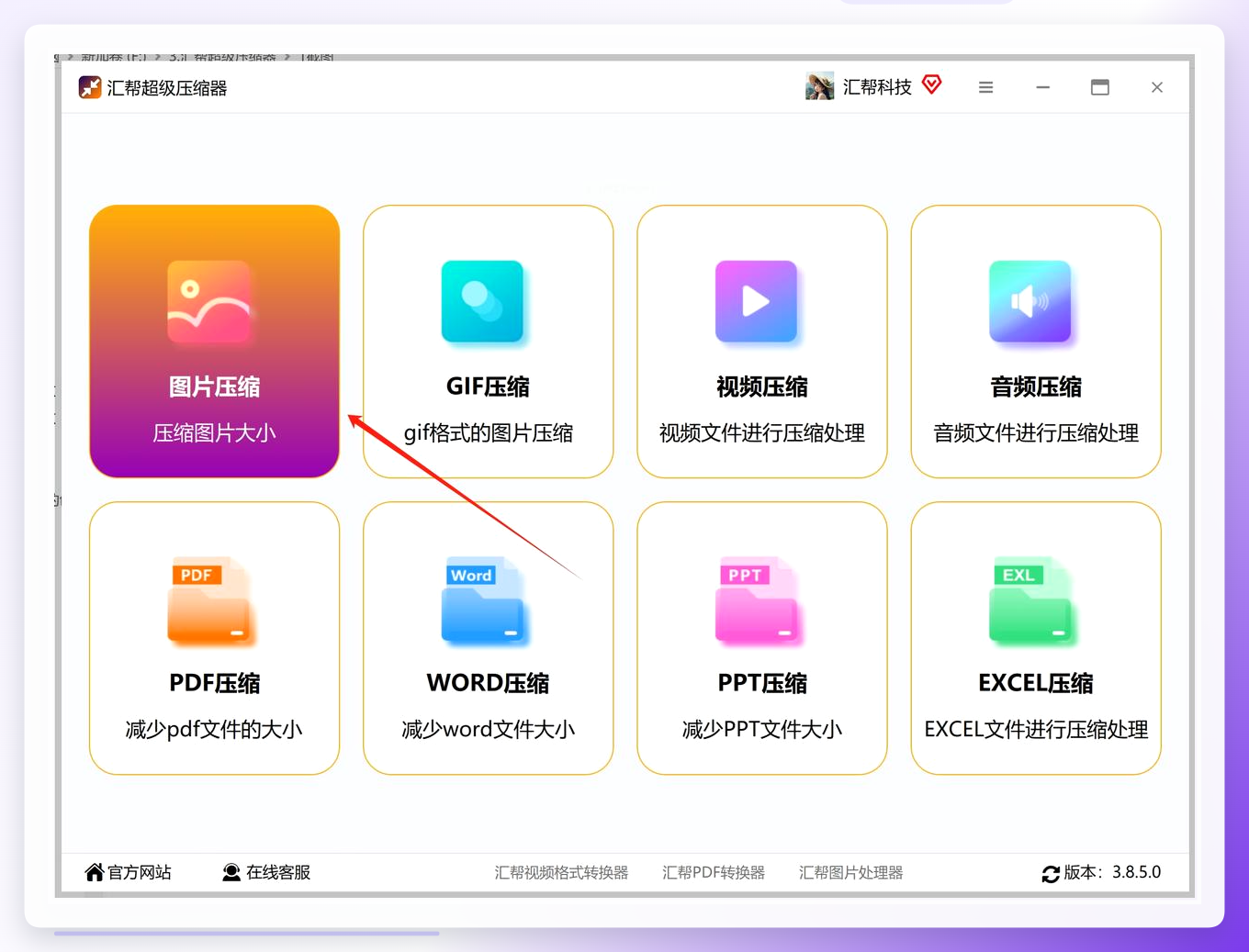The height and width of the screenshot is (952, 1249).
Task: Open the 图片压缩 image compression icon
Action: 209,302
